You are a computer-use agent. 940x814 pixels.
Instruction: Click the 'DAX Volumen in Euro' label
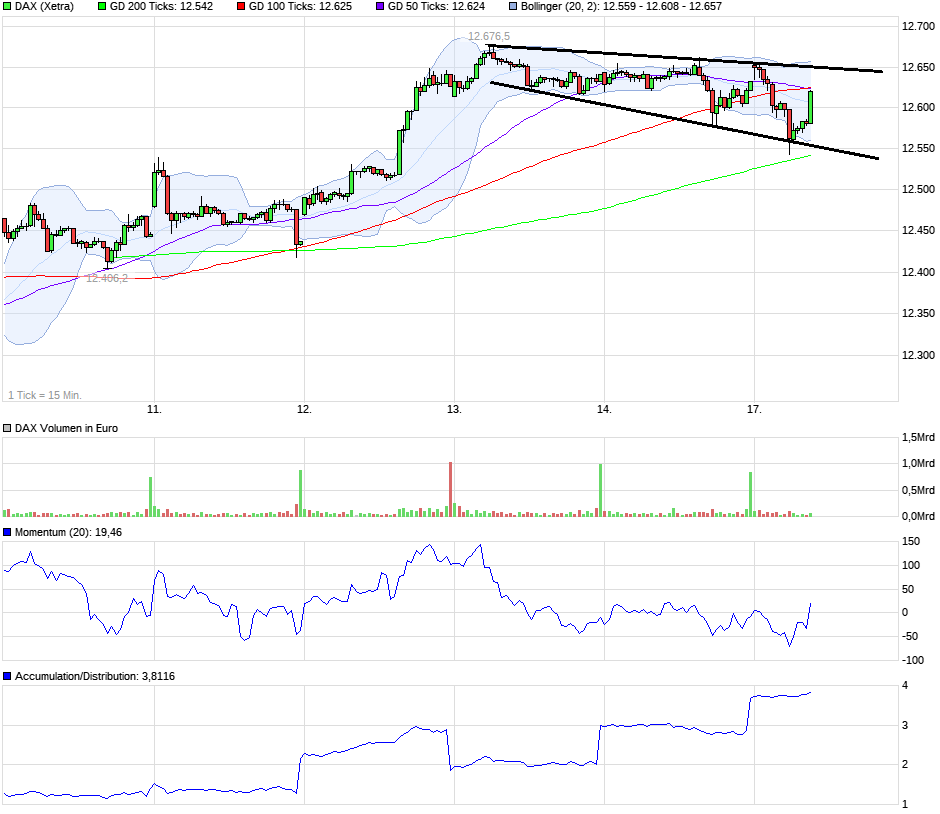point(67,429)
